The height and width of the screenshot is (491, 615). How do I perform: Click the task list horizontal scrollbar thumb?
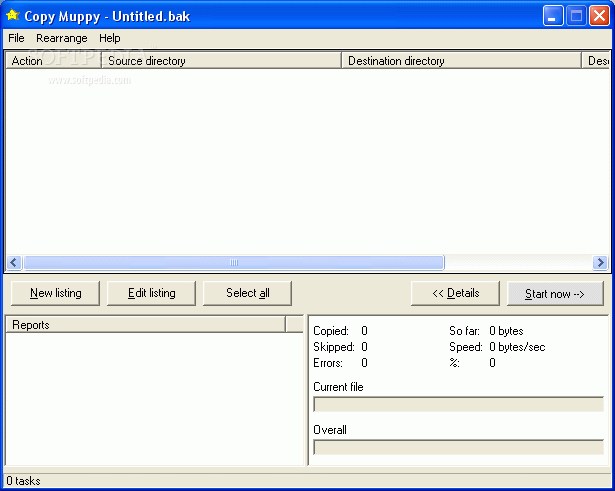(234, 262)
